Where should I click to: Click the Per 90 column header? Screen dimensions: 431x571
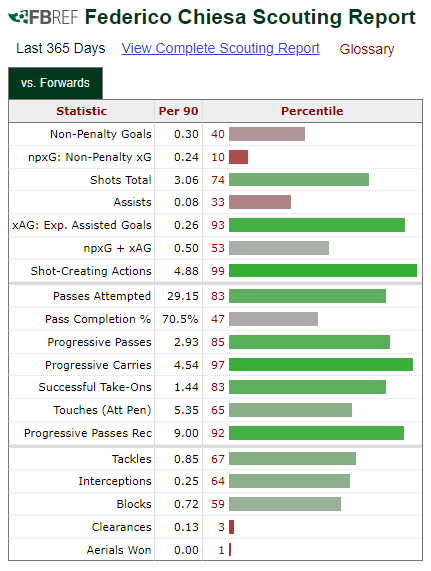pyautogui.click(x=178, y=111)
